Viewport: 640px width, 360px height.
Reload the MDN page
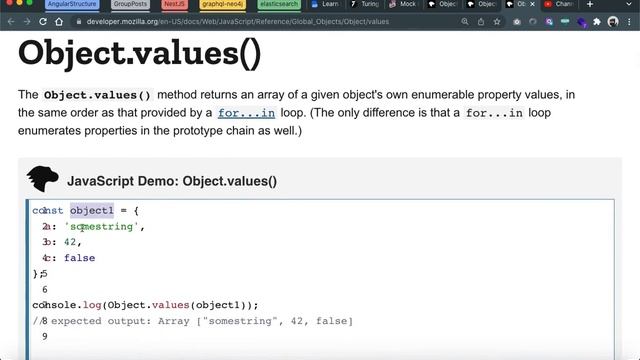click(x=43, y=22)
